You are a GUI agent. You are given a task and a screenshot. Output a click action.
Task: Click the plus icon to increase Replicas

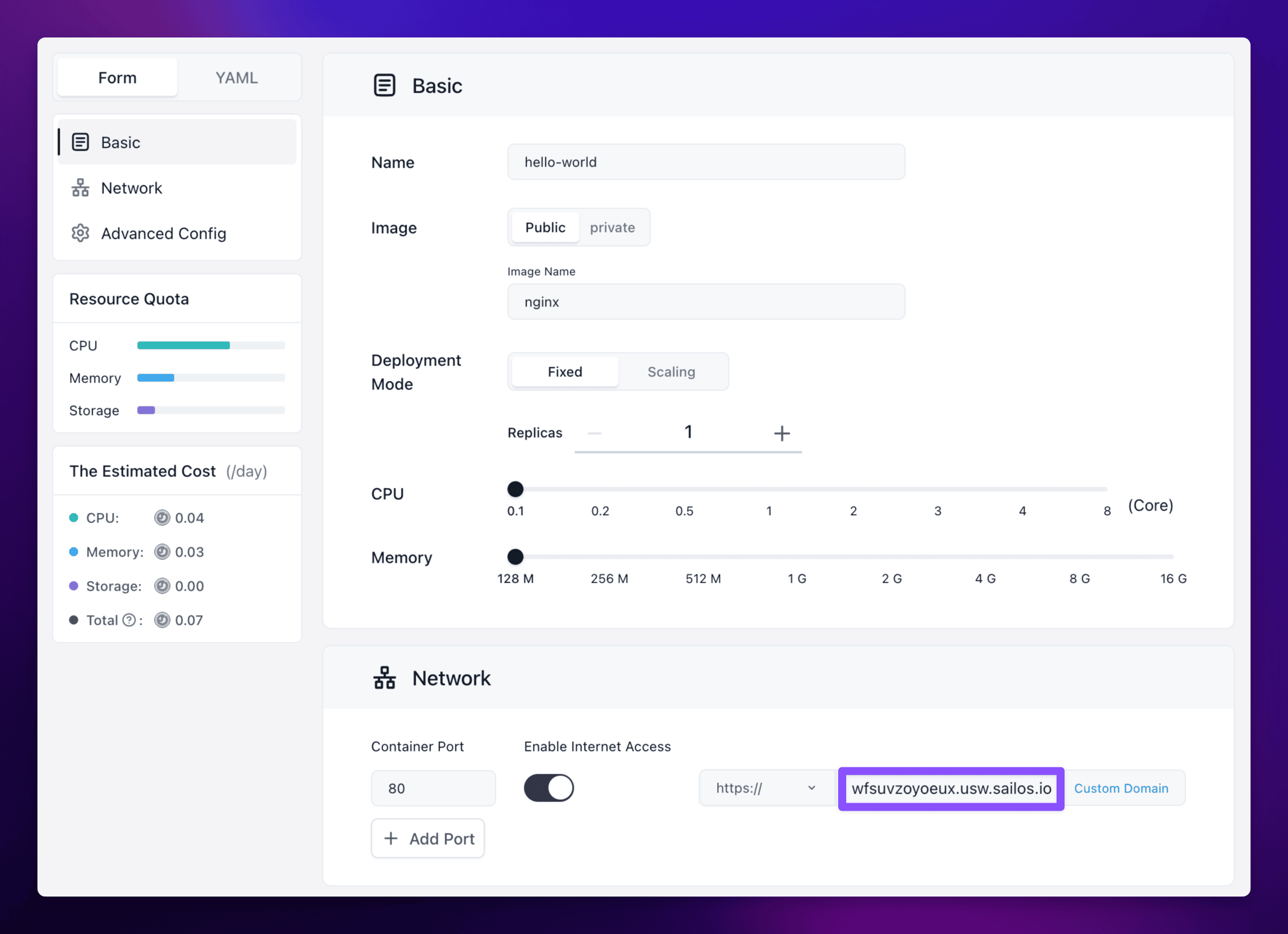pyautogui.click(x=781, y=433)
